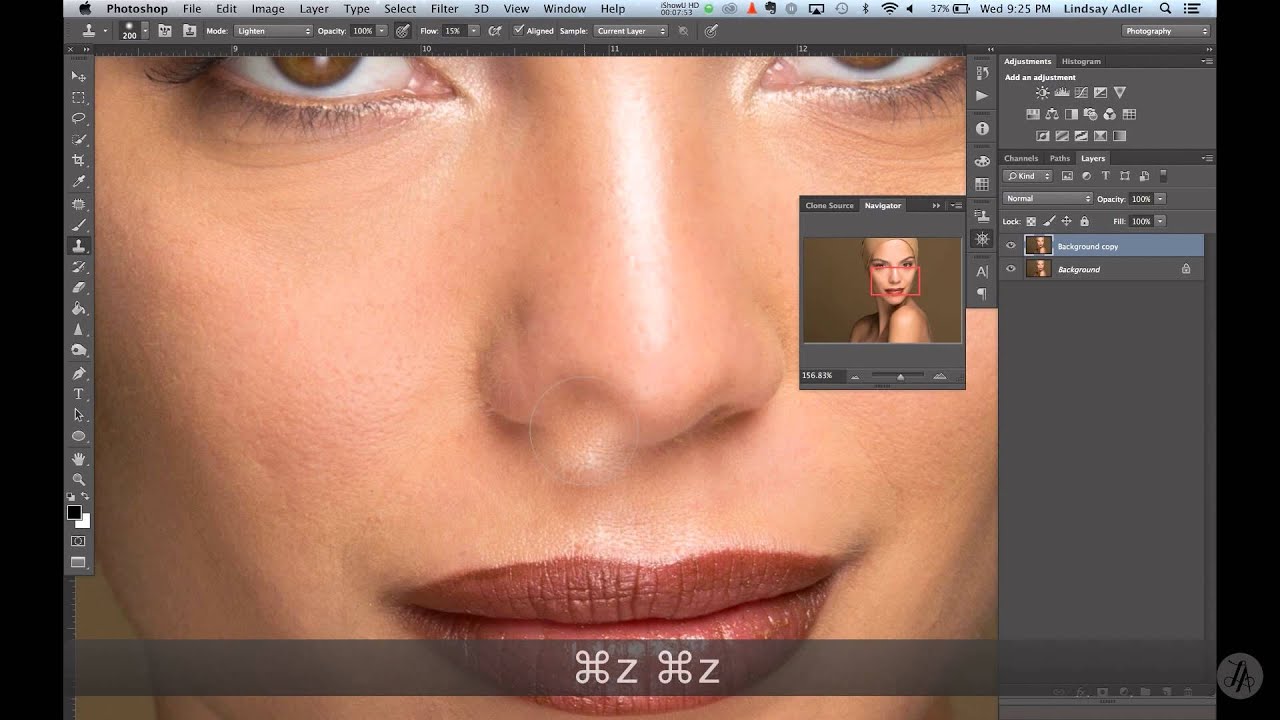Open the Clone Source panel from options bar

(188, 31)
